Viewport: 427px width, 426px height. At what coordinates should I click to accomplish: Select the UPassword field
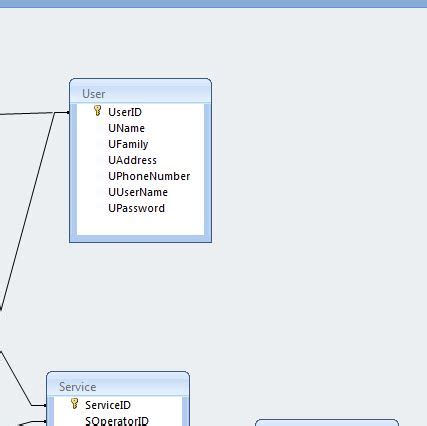(x=136, y=208)
